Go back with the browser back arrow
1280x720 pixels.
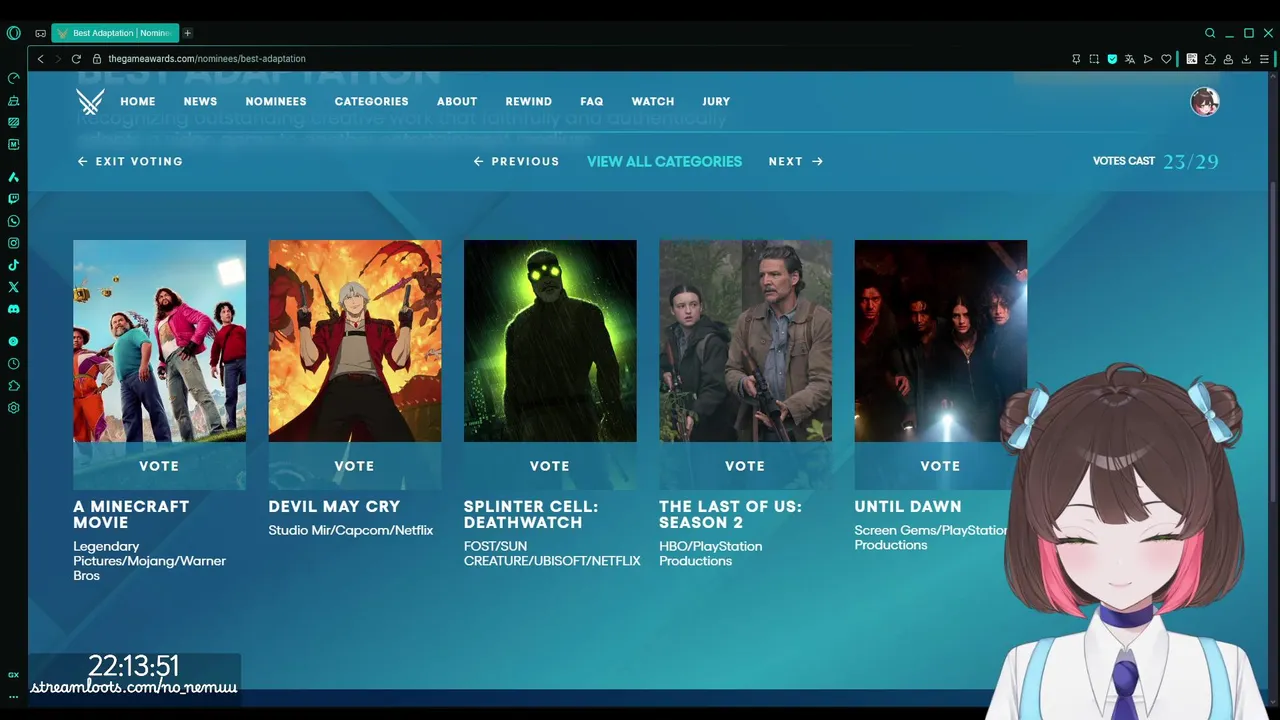40,59
